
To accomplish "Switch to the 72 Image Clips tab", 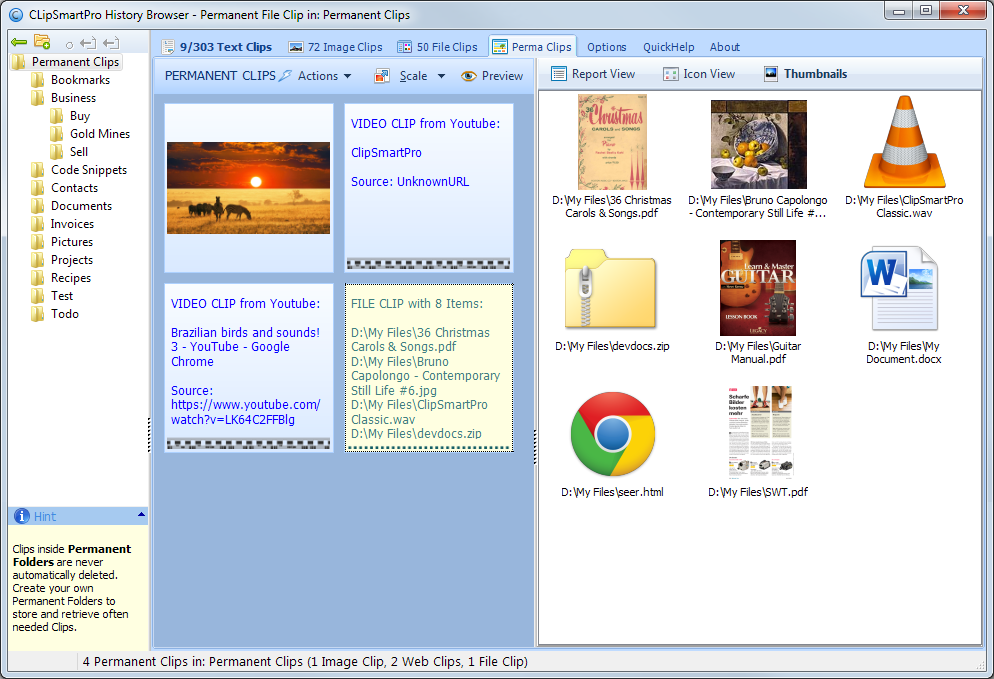I will click(x=335, y=47).
